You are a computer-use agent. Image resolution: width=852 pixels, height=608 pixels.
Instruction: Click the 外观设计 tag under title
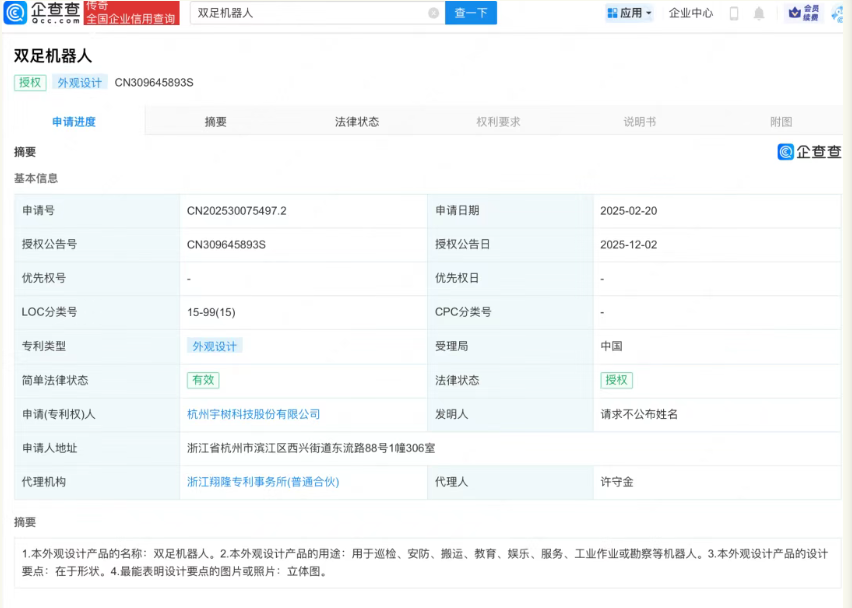[x=80, y=83]
